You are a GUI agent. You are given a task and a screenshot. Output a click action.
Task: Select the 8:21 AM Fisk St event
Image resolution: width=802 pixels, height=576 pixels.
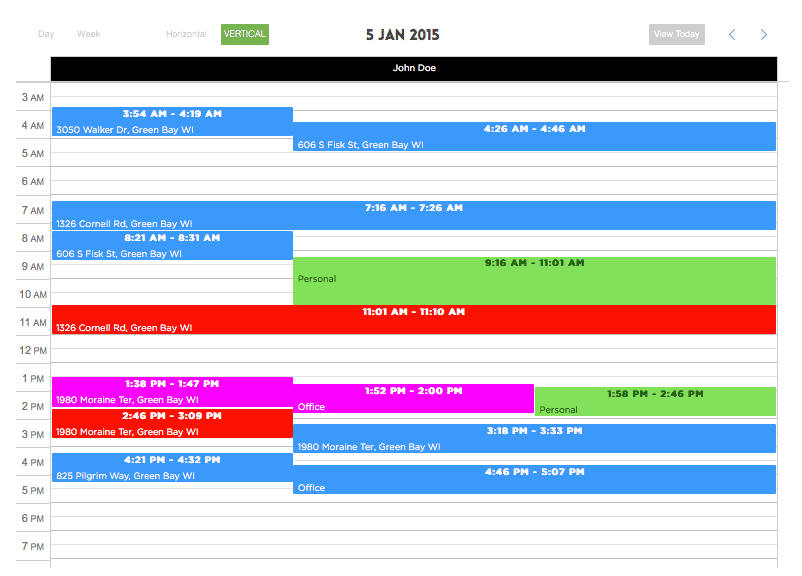pos(172,245)
